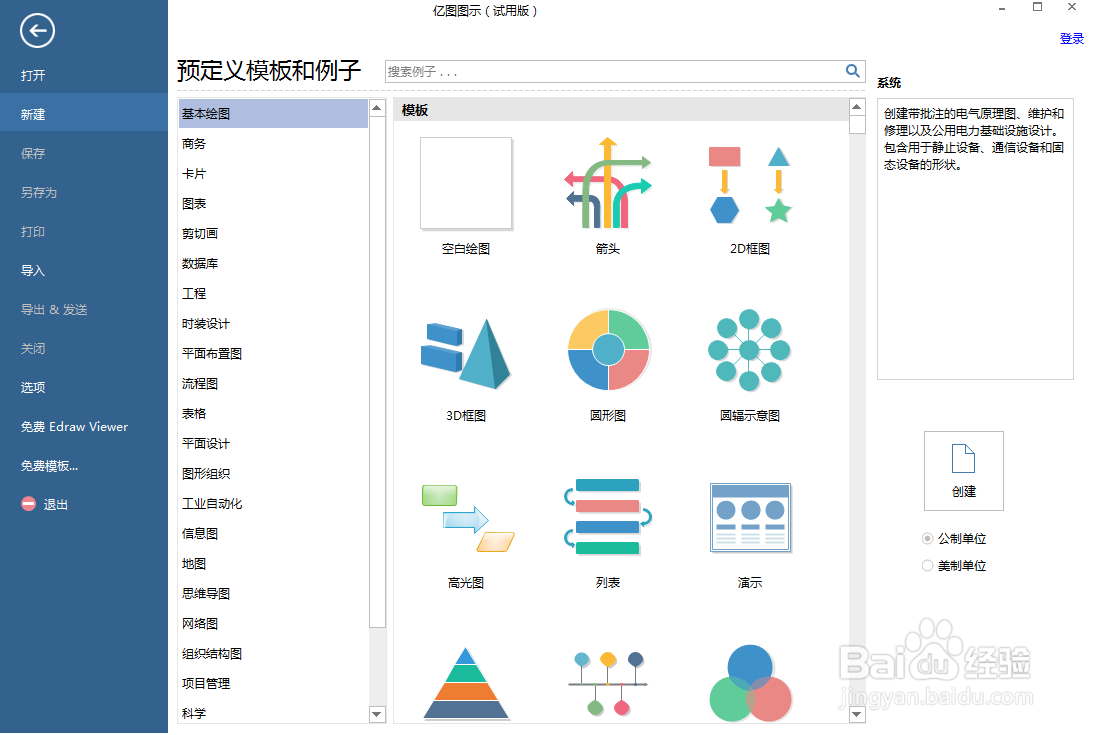Click the 登录 link

tap(1072, 38)
